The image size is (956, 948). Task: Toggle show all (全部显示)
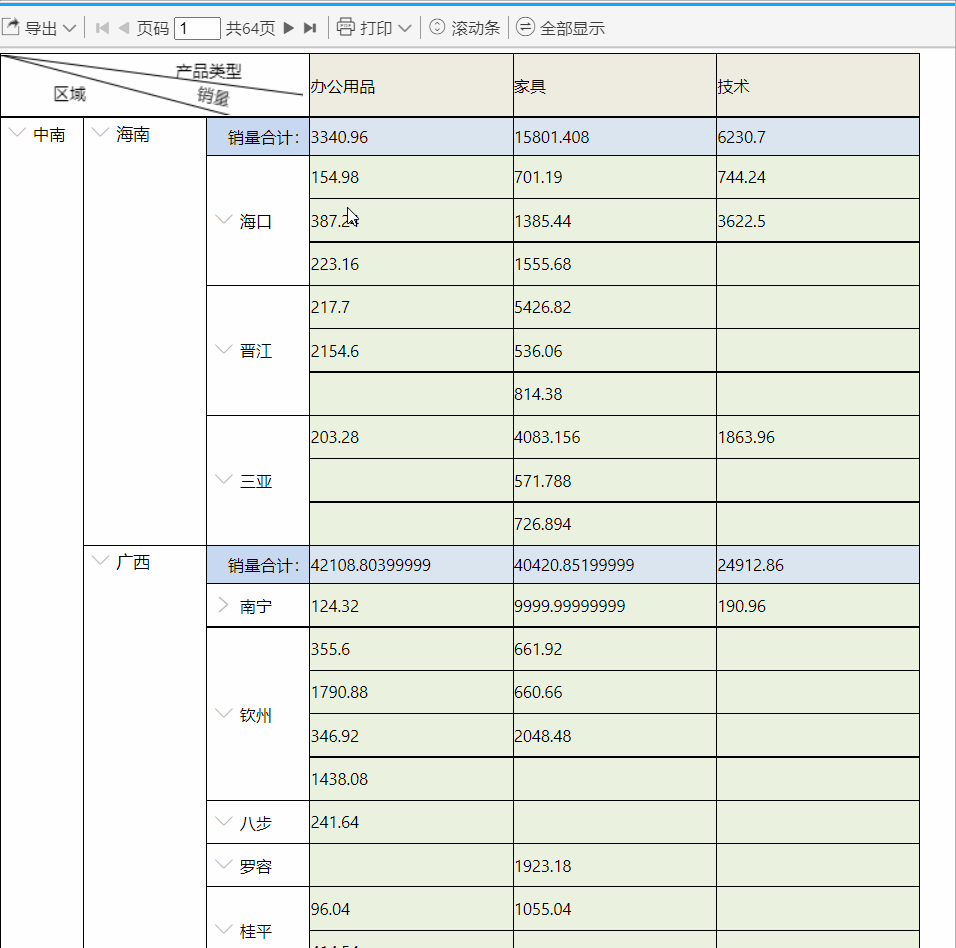(560, 28)
